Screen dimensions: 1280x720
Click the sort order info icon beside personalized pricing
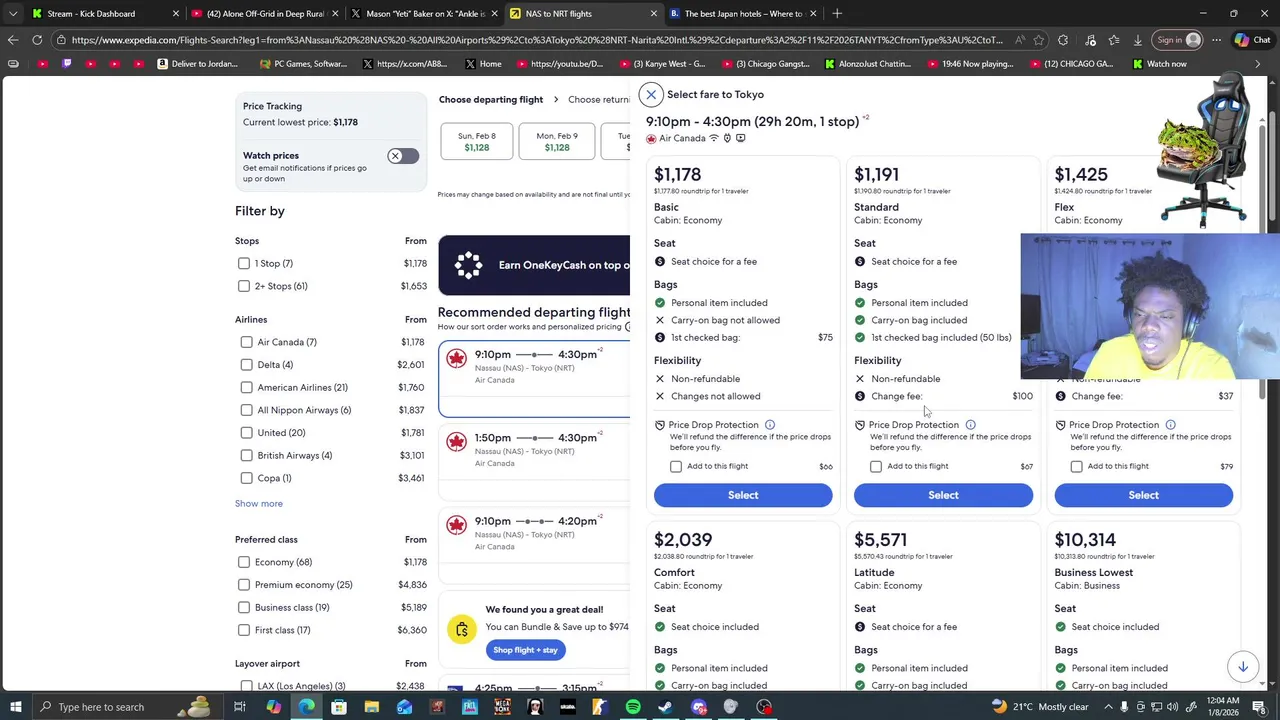(x=628, y=327)
